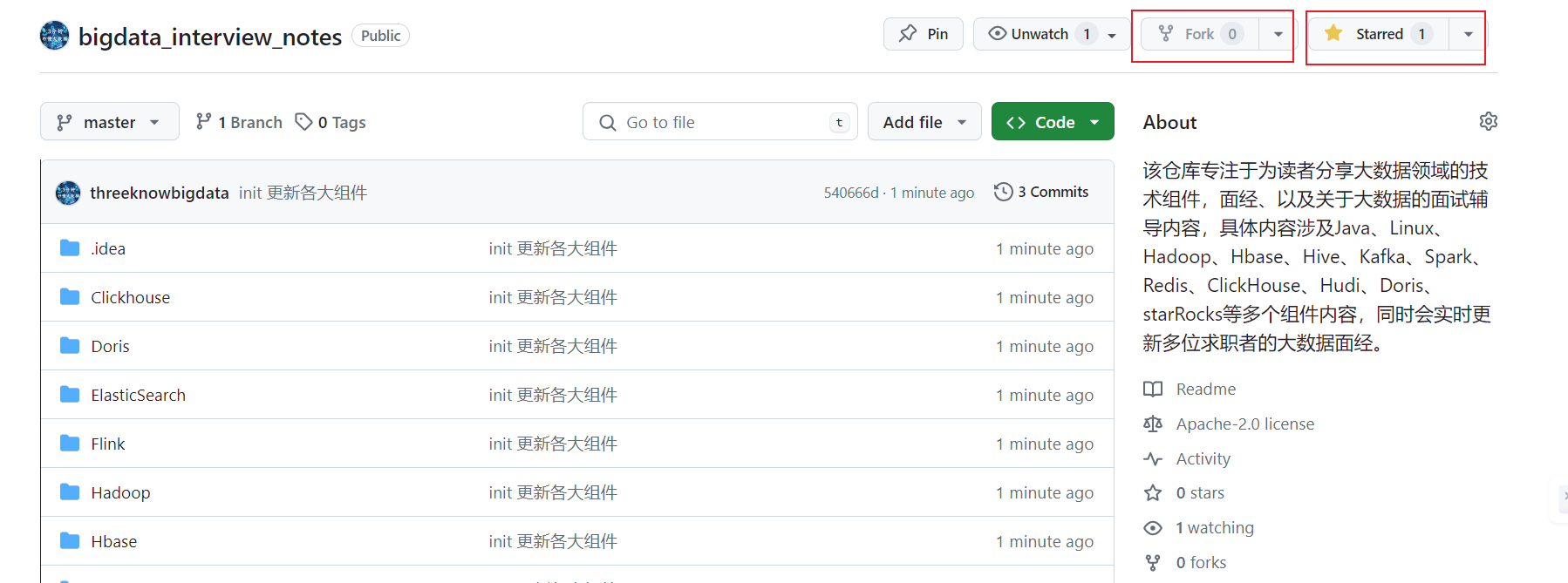
Task: View the 3 Commits history
Action: (1041, 192)
